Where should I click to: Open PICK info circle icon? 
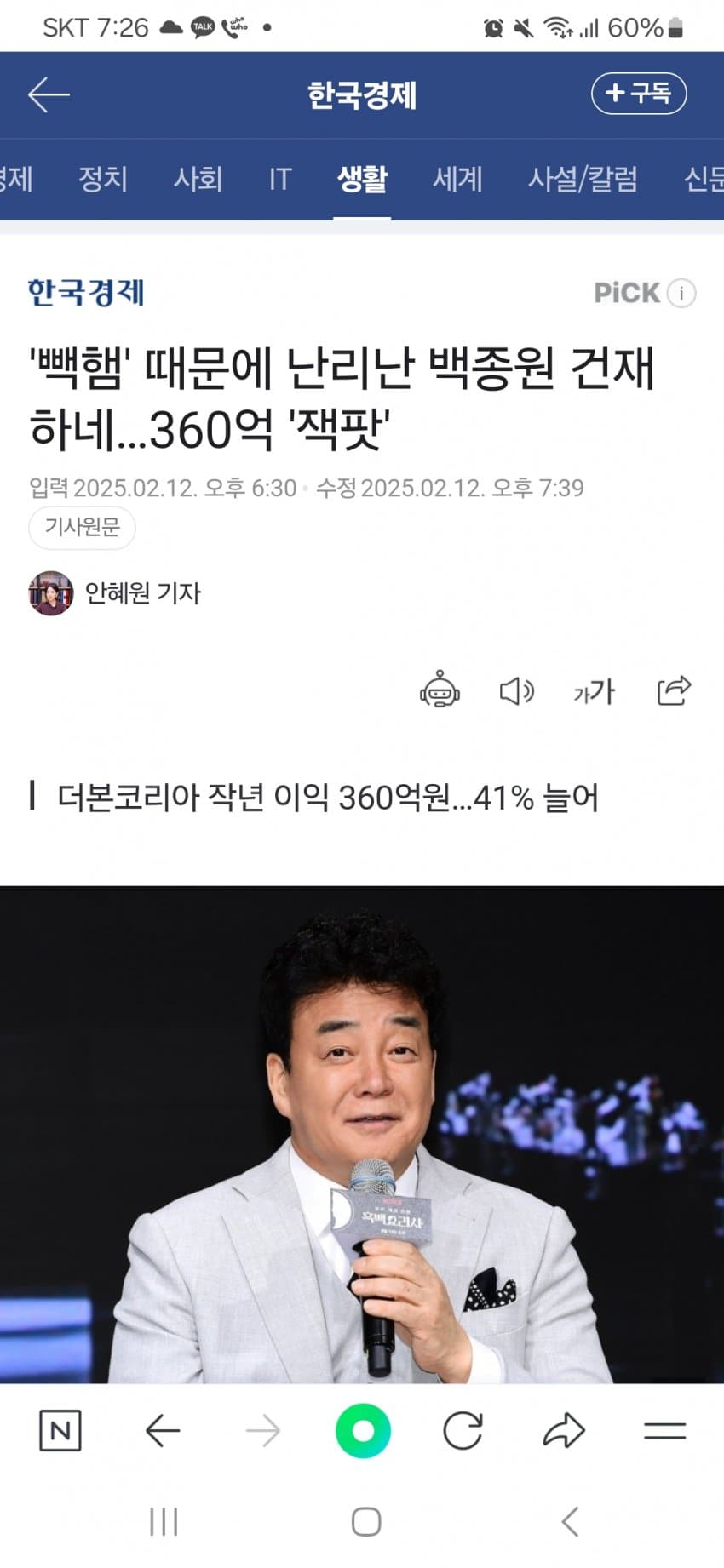[681, 293]
